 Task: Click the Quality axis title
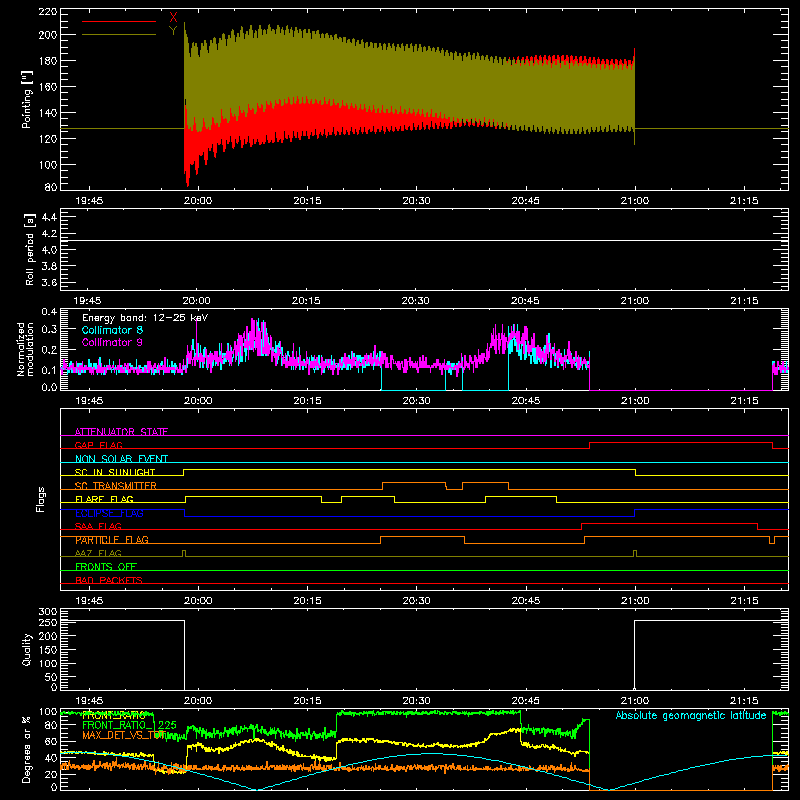pos(27,649)
